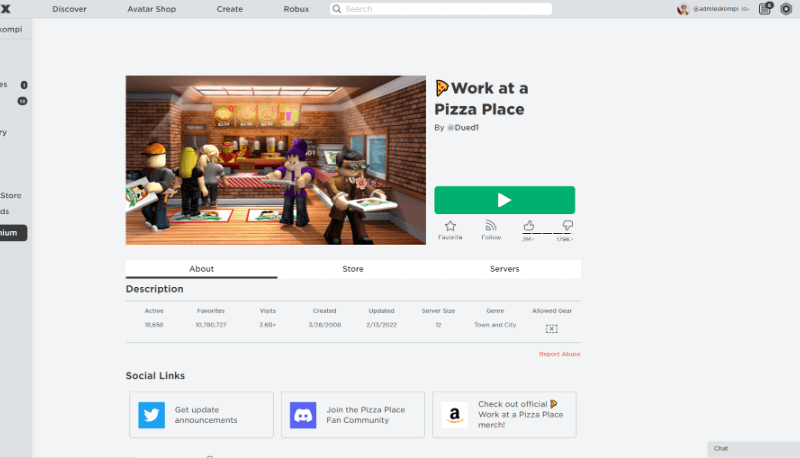The height and width of the screenshot is (458, 800).
Task: Switch to the Store tab
Action: pos(353,269)
